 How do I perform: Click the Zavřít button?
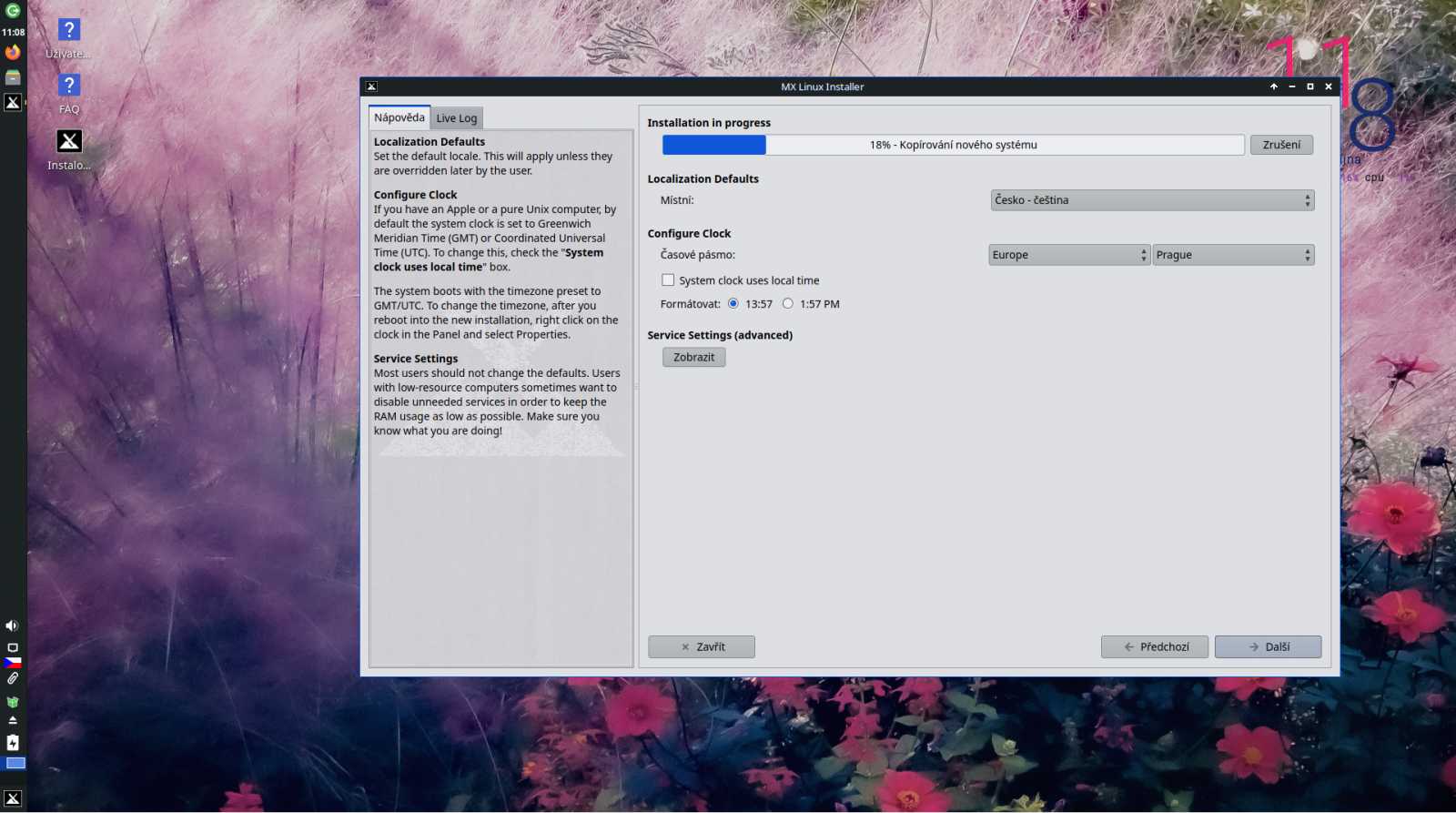(x=702, y=646)
